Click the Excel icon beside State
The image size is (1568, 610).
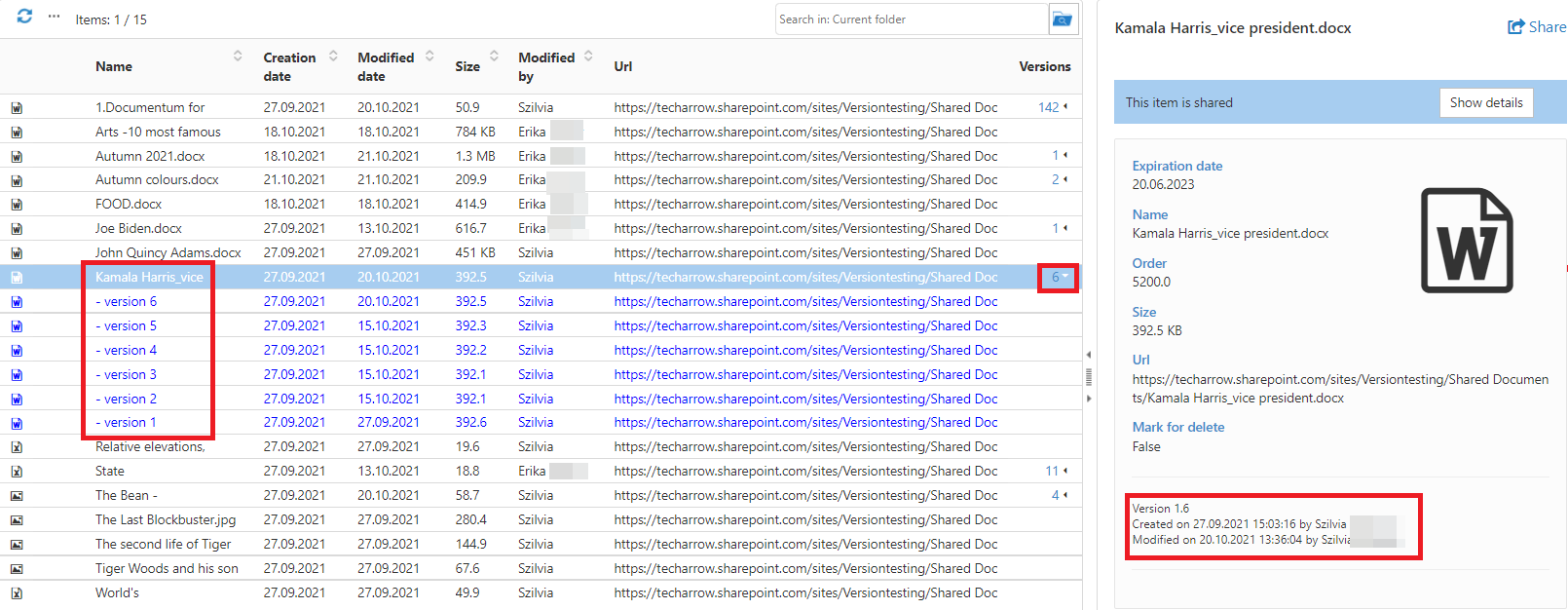pyautogui.click(x=17, y=472)
